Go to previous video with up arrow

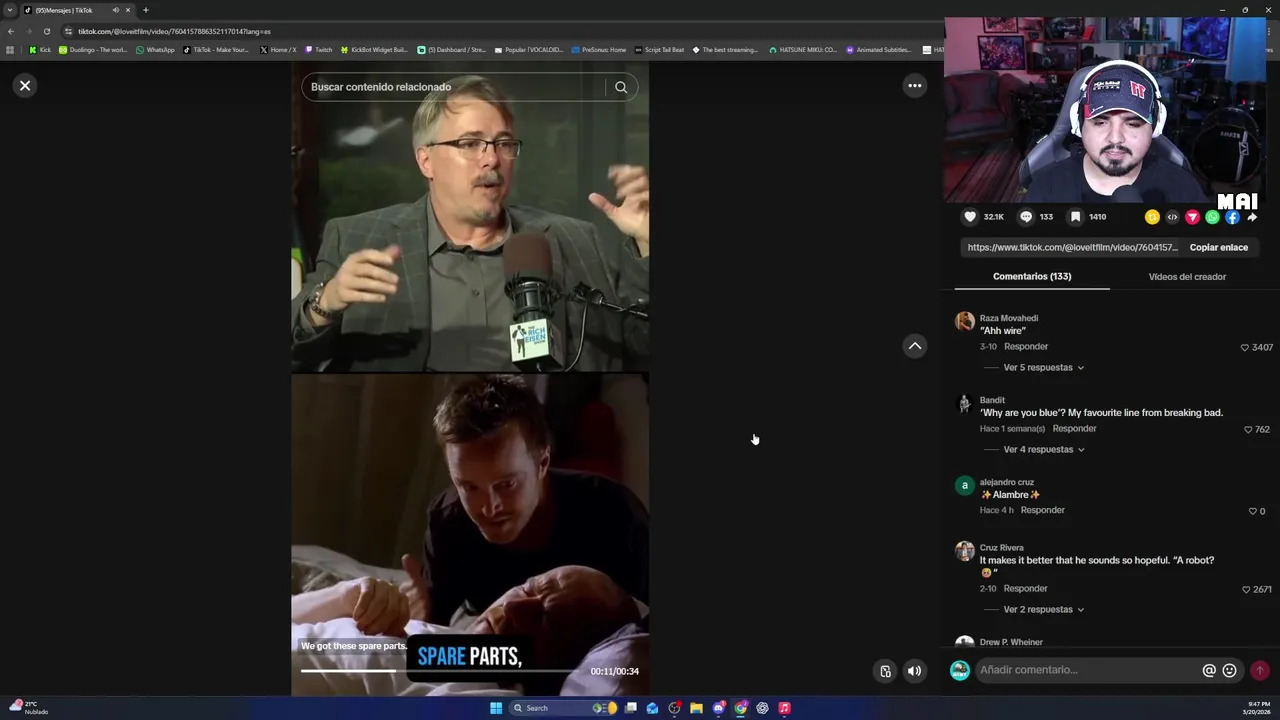[914, 346]
